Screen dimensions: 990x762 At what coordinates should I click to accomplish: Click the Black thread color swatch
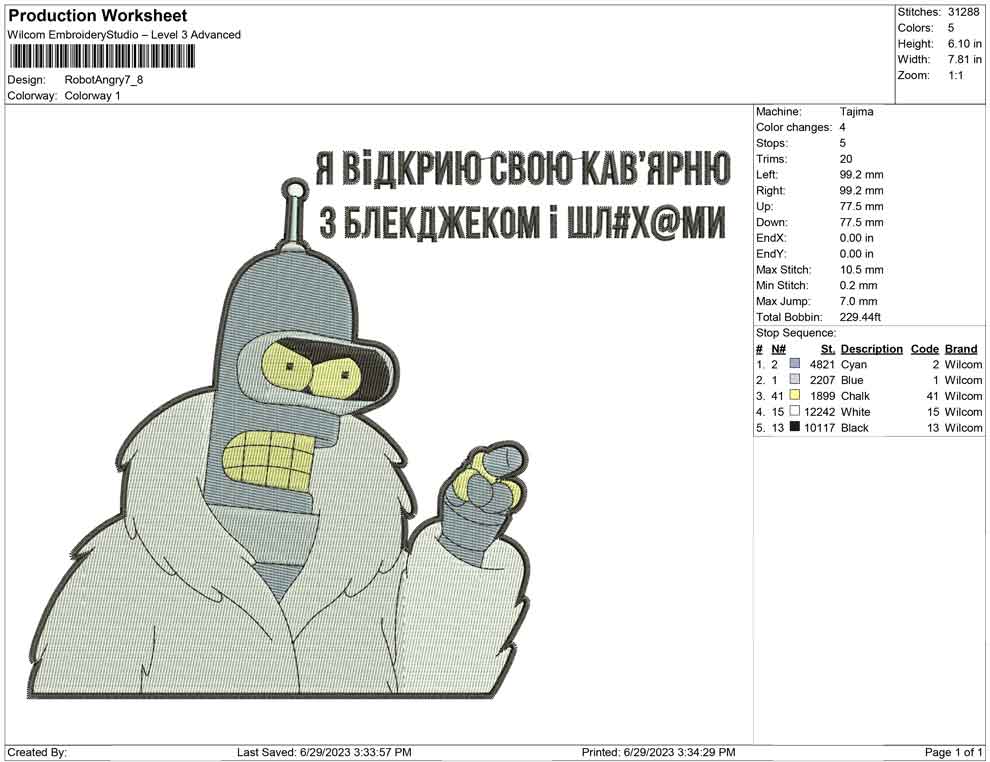[x=795, y=427]
